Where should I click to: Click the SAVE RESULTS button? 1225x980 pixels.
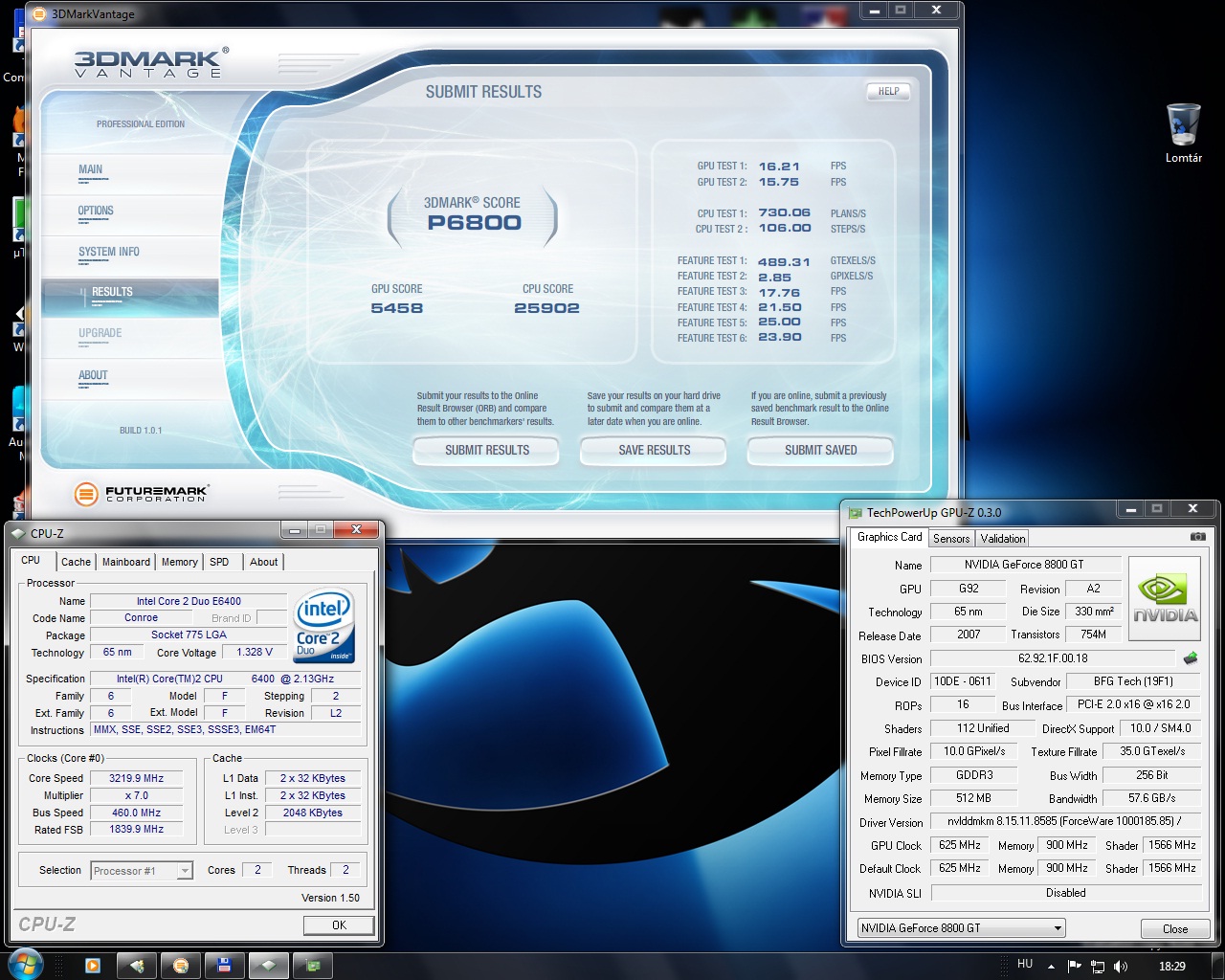655,450
